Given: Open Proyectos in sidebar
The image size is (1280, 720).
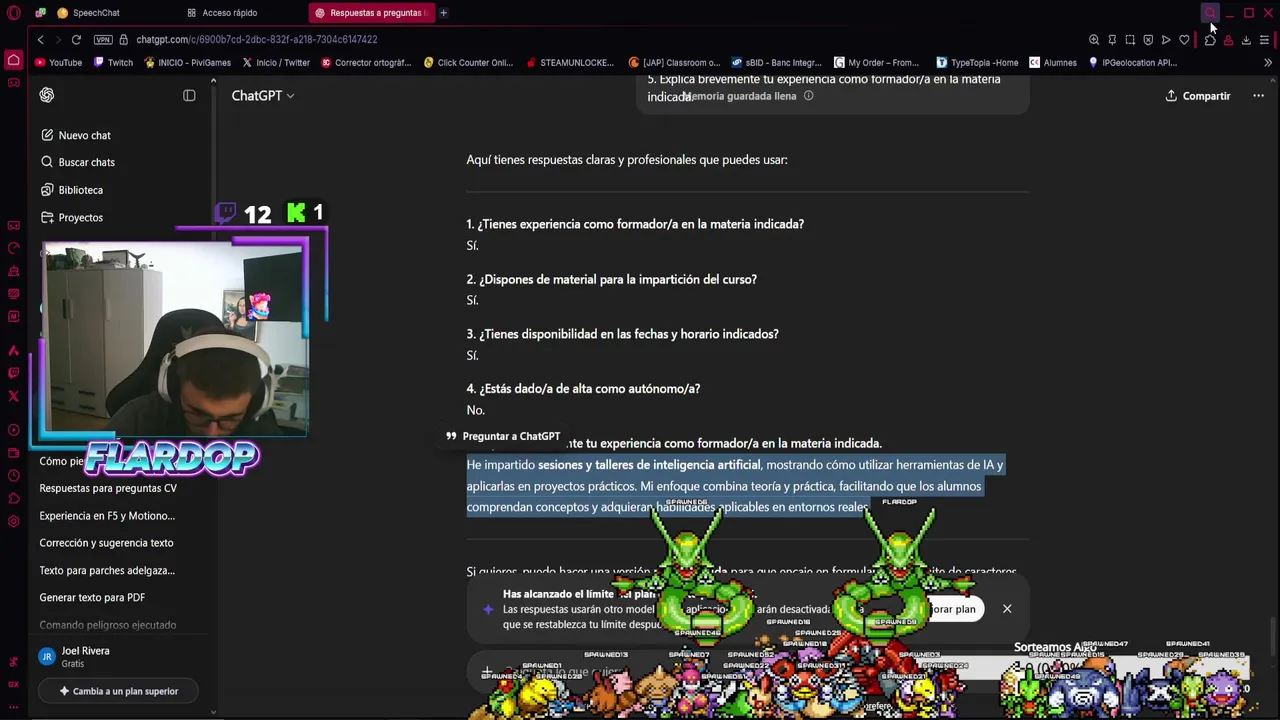Looking at the screenshot, I should (80, 217).
